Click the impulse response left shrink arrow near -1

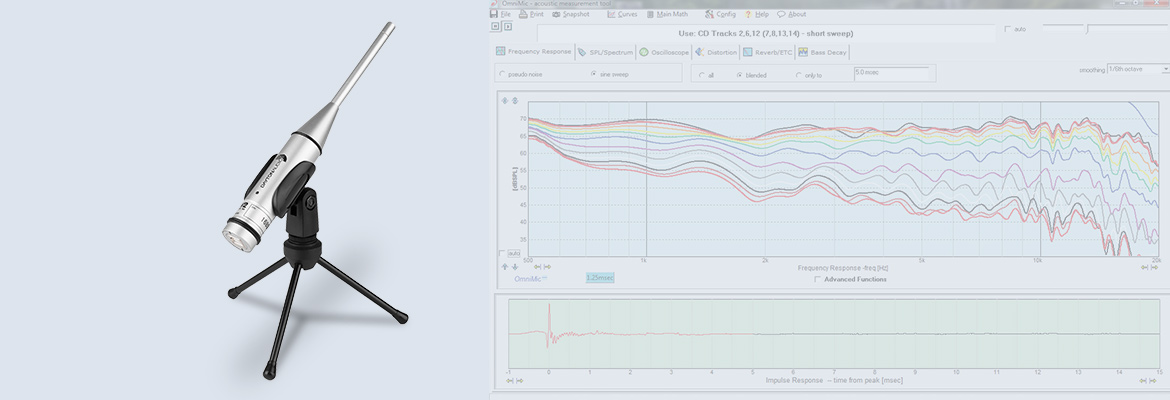[x=510, y=381]
